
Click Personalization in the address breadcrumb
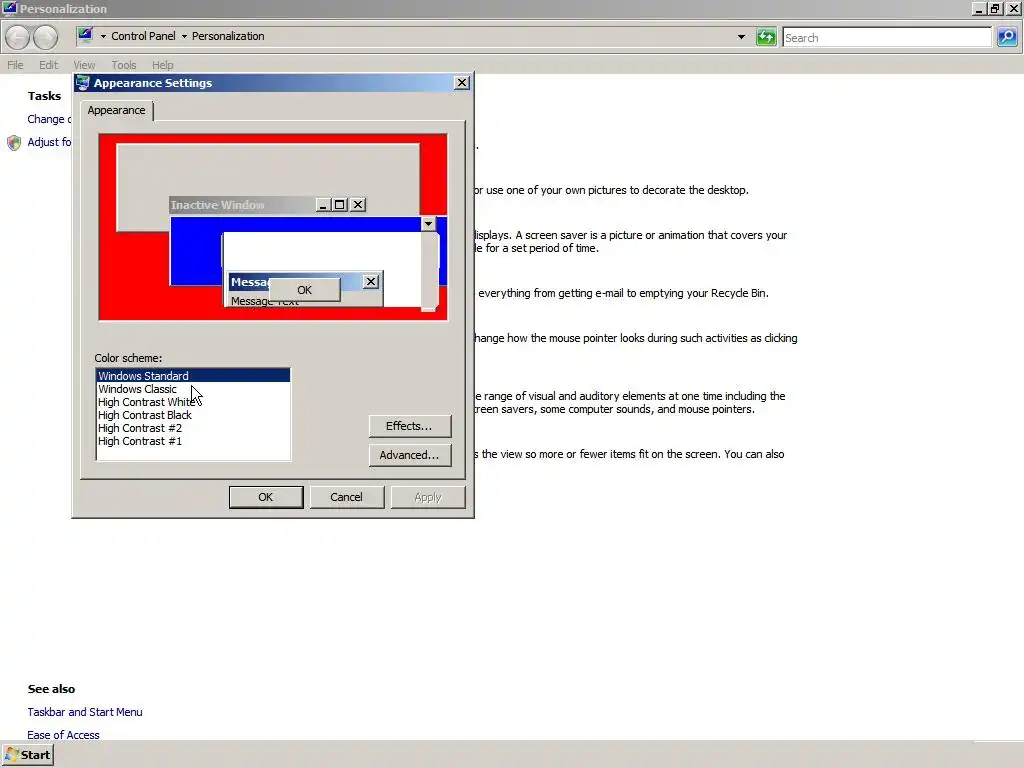228,36
